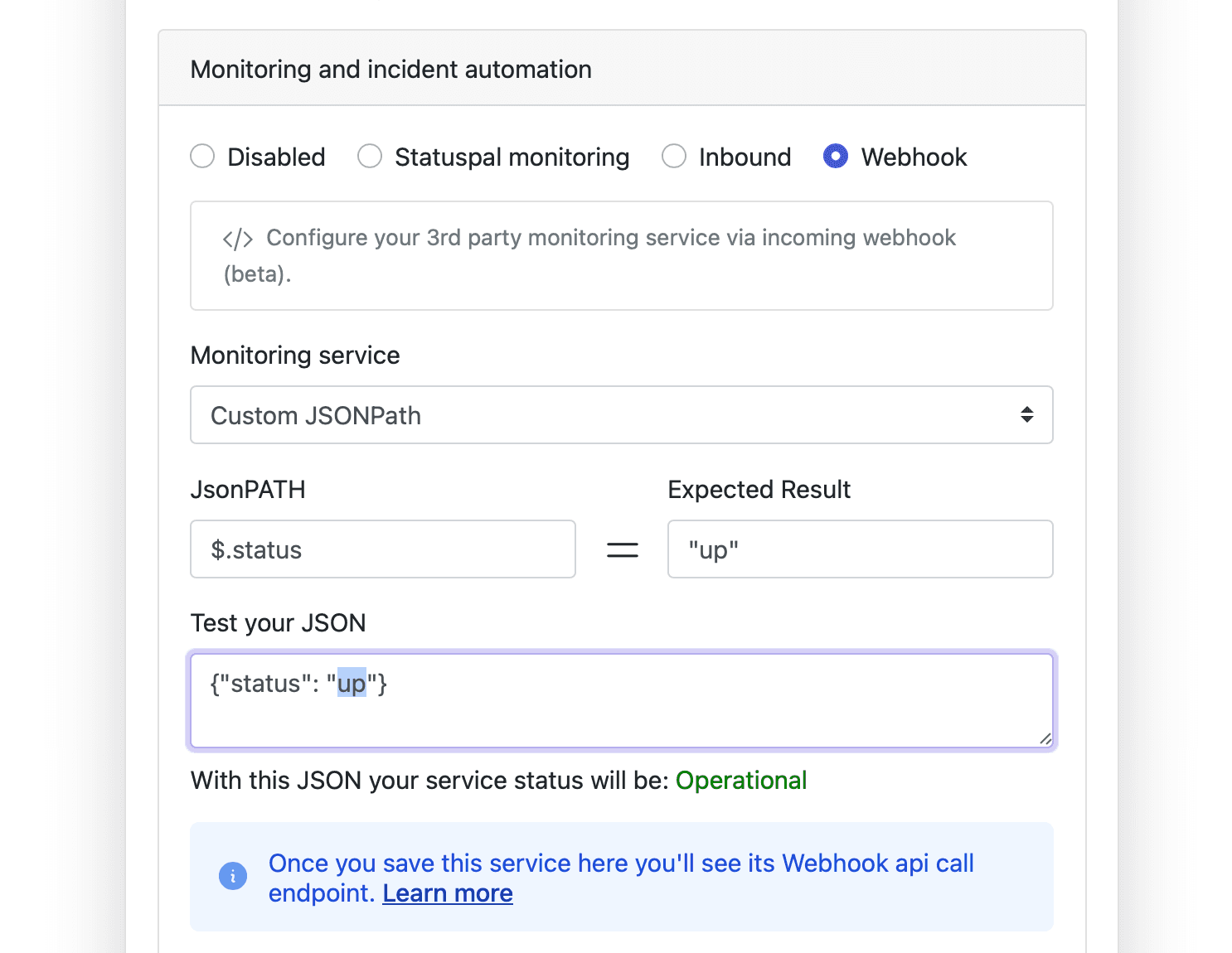Open the Monitoring service dropdown

pyautogui.click(x=620, y=415)
